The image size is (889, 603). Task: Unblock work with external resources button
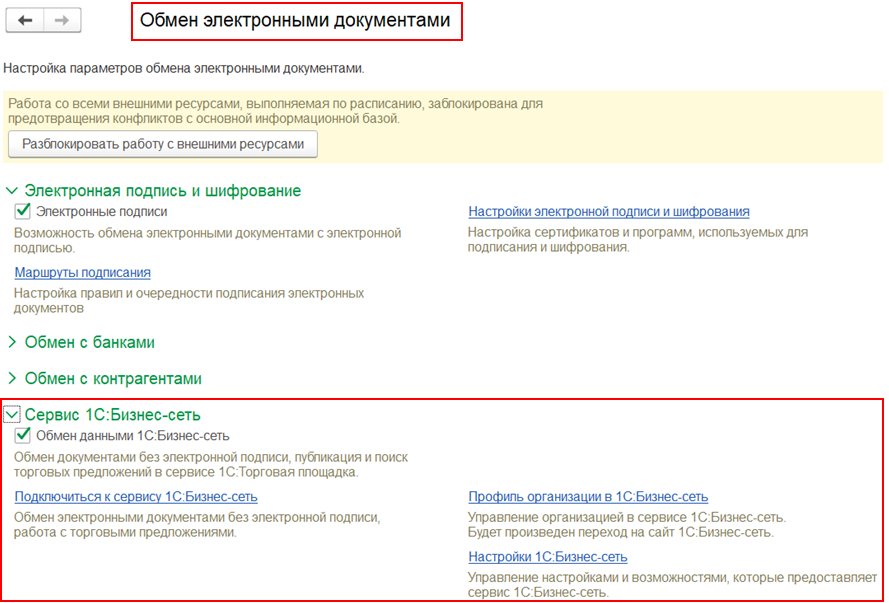pos(163,144)
